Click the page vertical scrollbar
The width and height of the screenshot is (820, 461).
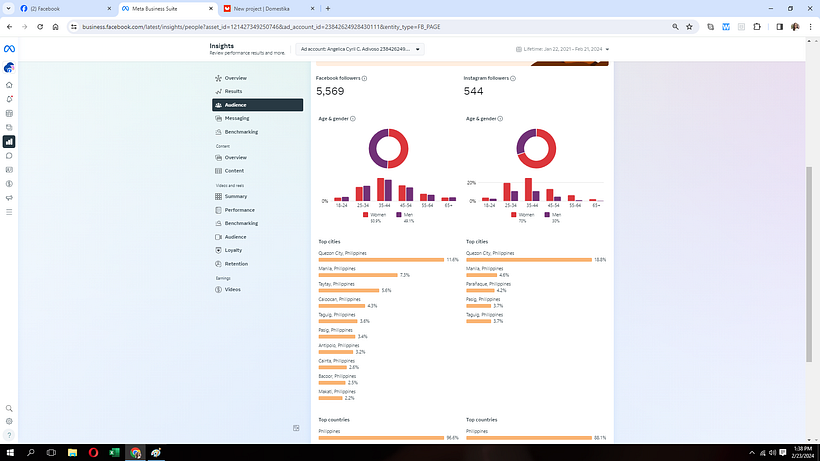coord(810,264)
